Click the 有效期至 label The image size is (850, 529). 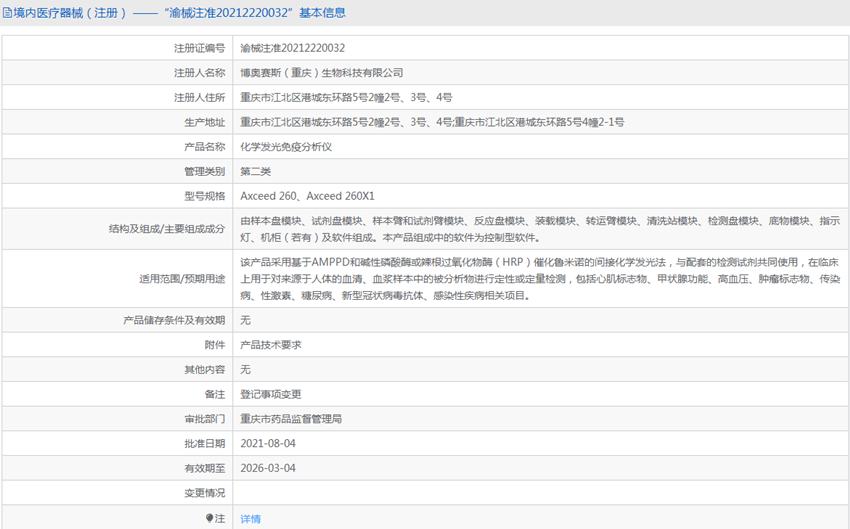click(204, 468)
